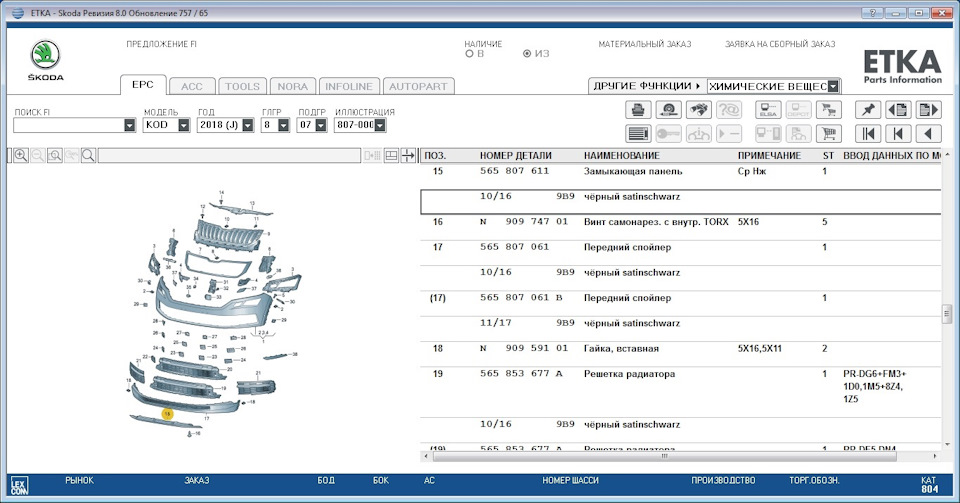This screenshot has width=960, height=503.
Task: Click НОМЕР ШАССИ in the status bar
Action: (570, 480)
